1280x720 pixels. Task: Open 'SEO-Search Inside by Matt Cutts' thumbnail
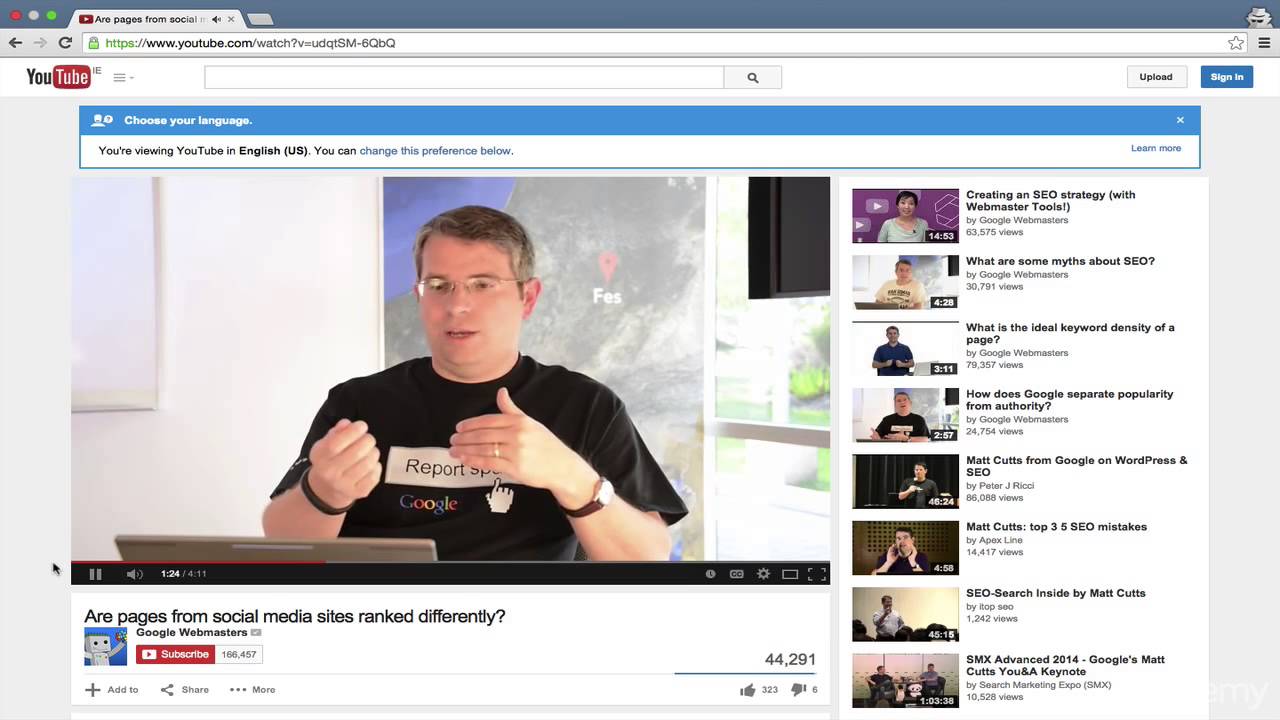(x=905, y=614)
